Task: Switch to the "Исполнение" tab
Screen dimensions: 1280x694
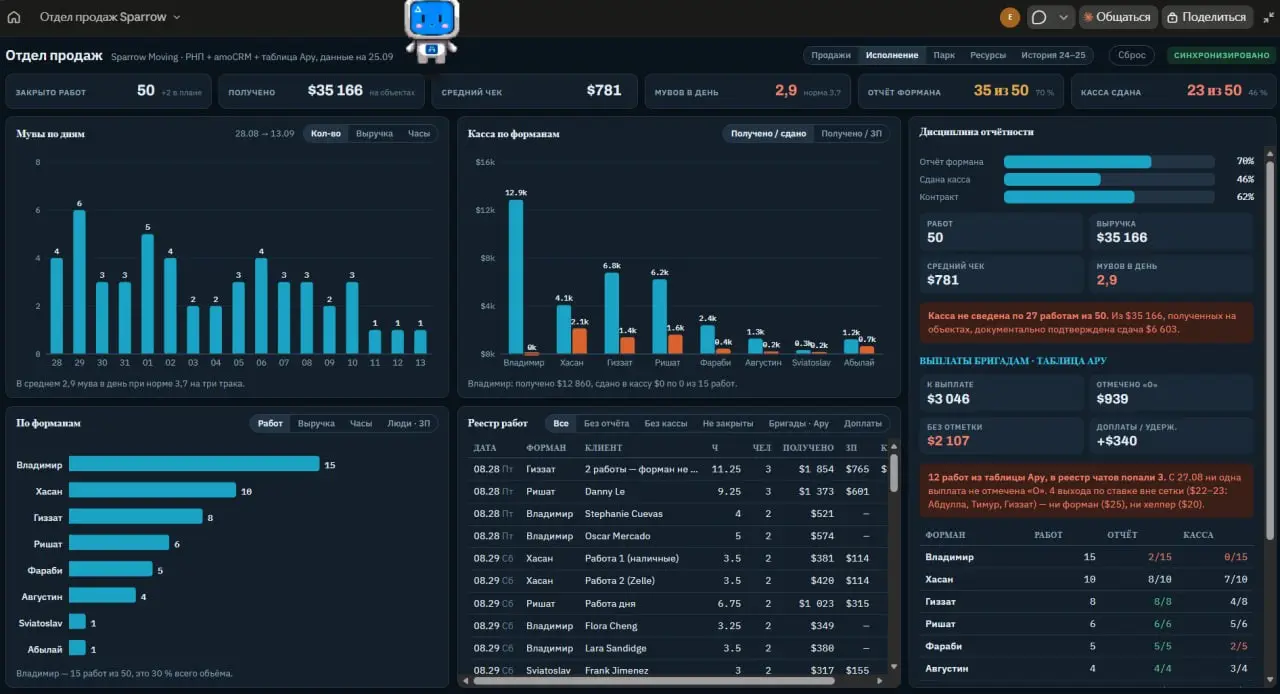Action: click(x=891, y=56)
